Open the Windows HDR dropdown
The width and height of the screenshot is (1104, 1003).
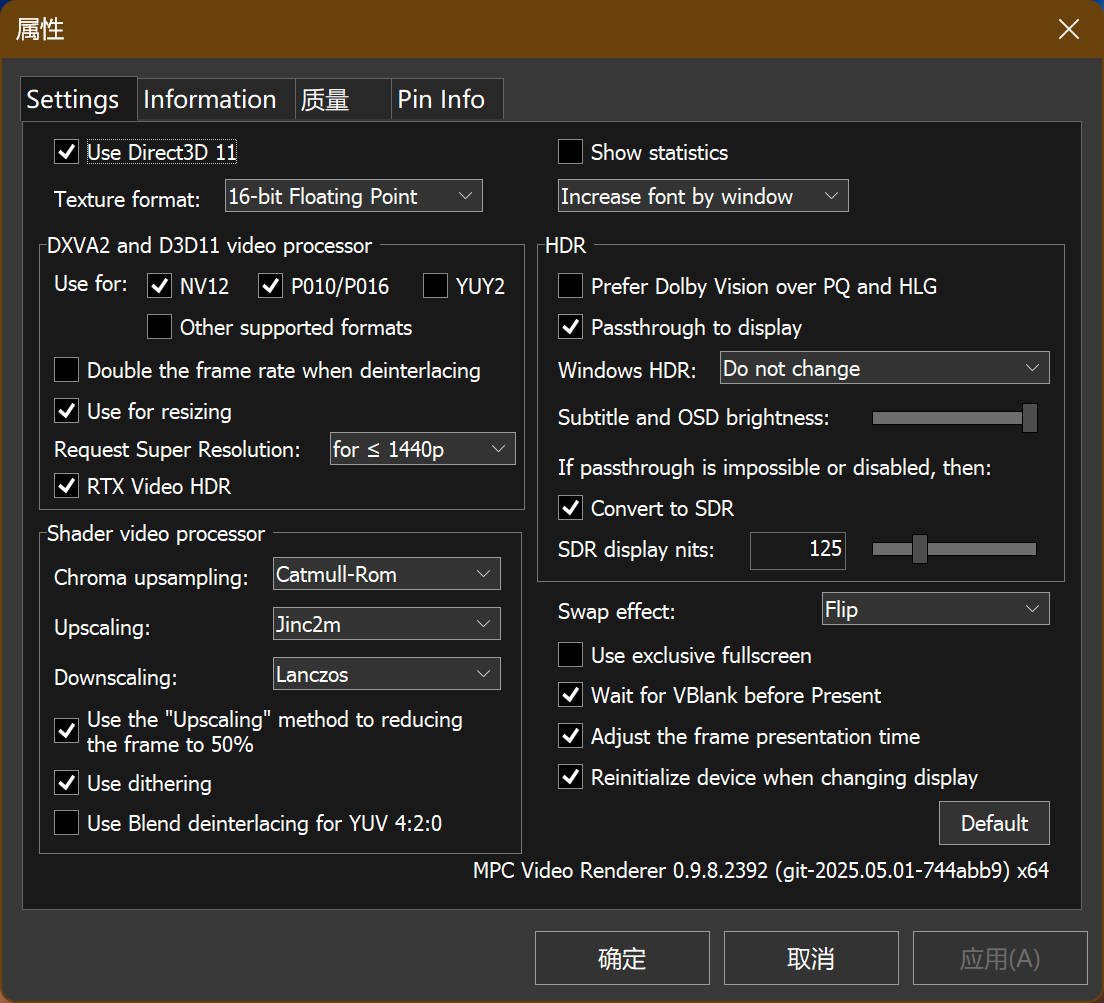[884, 369]
